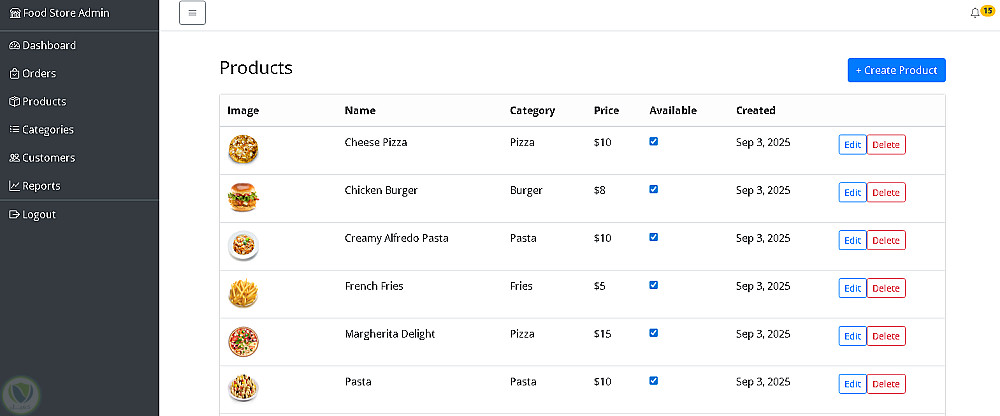Open the Products menu item
The width and height of the screenshot is (1000, 416).
pos(44,101)
